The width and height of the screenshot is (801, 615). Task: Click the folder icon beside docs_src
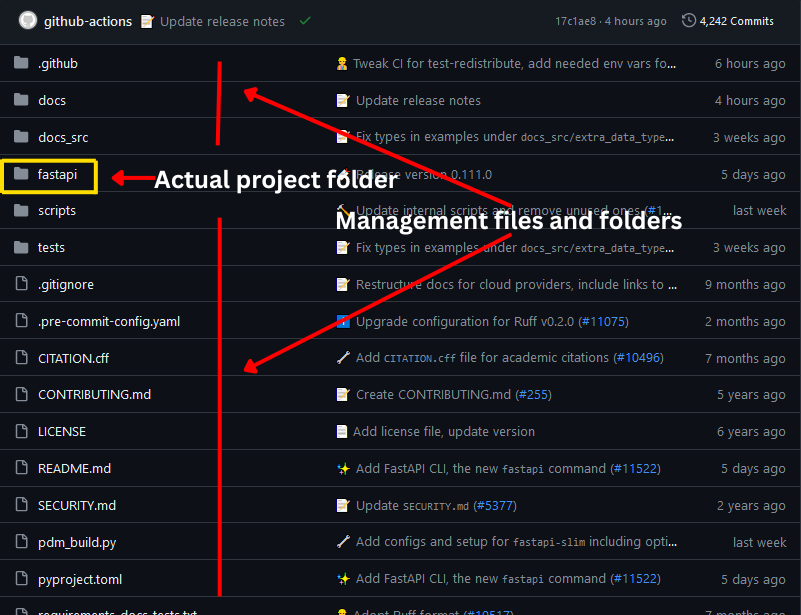[x=21, y=137]
